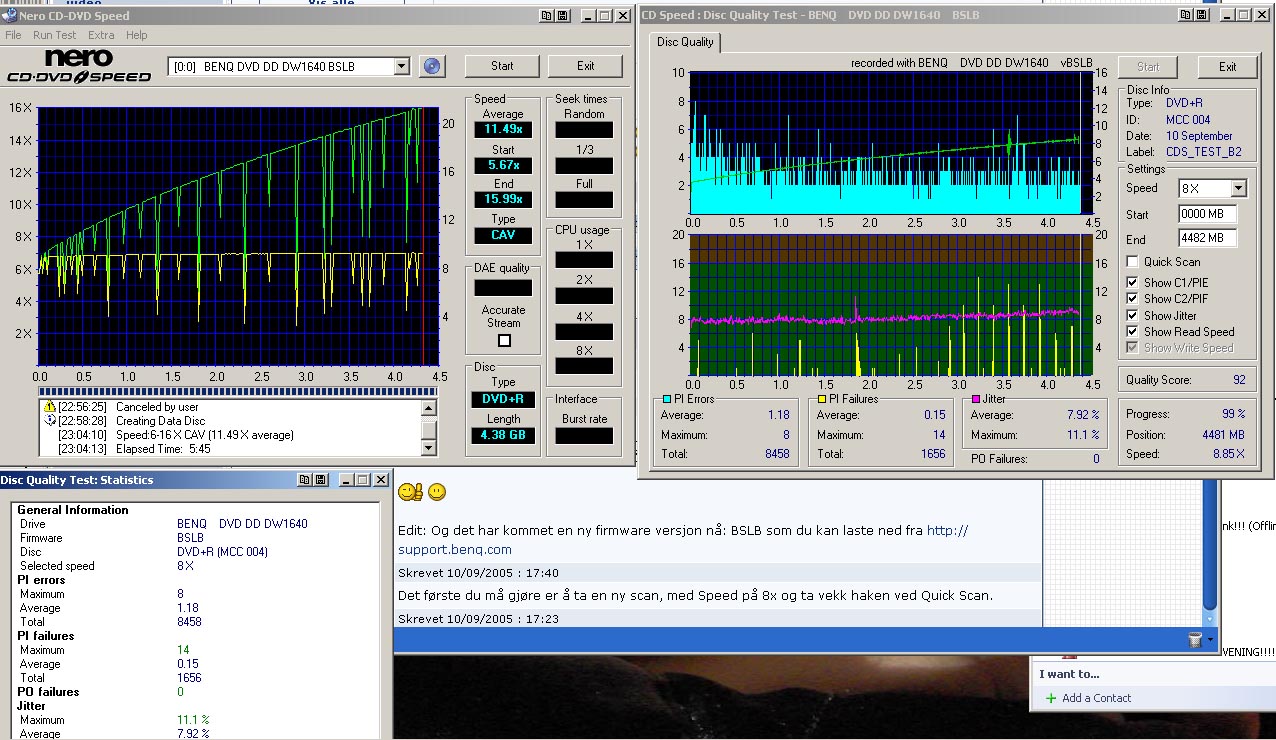Toggle Show Read Speed checkbox
The image size is (1276, 740).
click(1133, 332)
